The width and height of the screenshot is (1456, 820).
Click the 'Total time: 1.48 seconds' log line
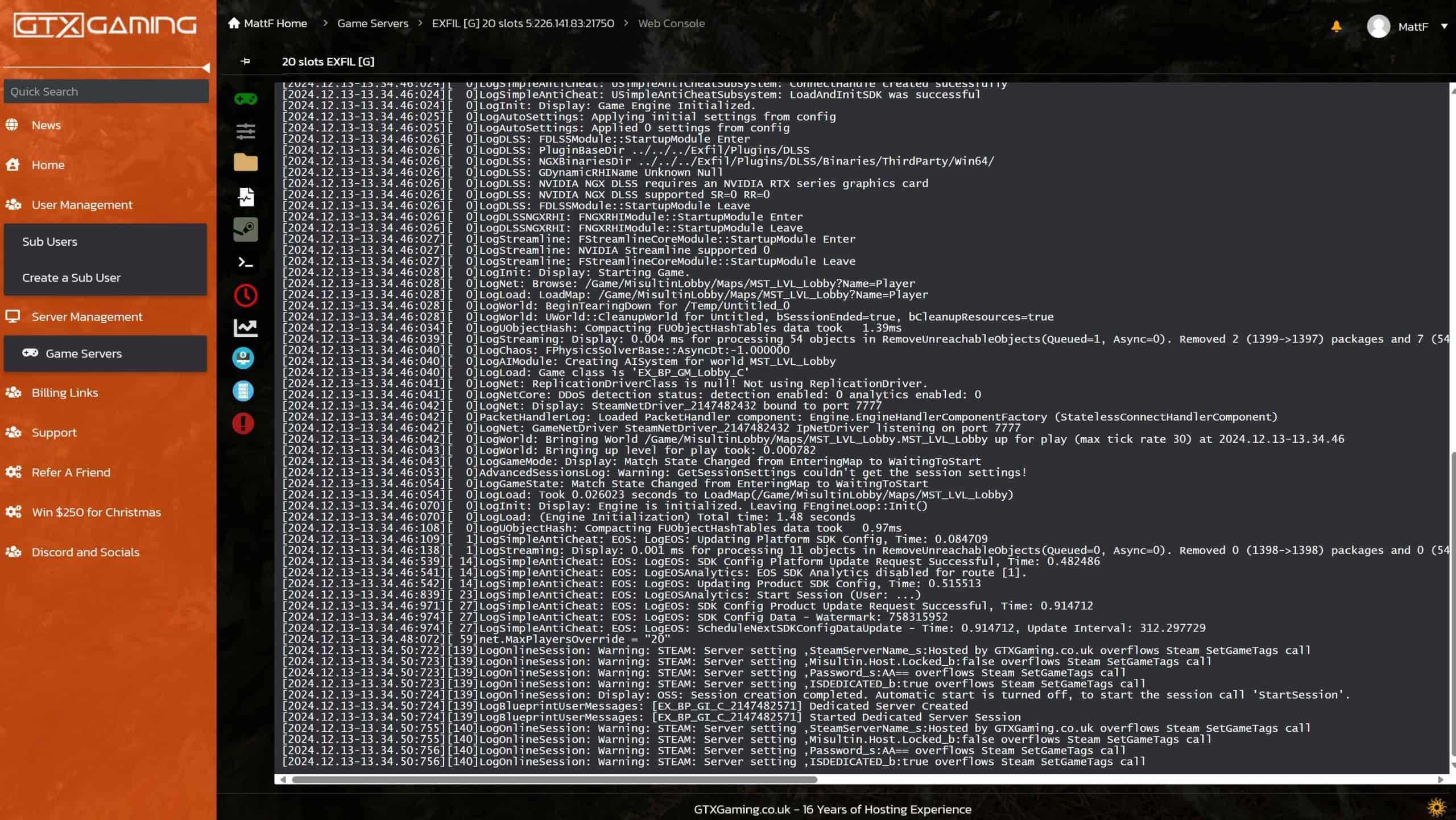[x=569, y=517]
